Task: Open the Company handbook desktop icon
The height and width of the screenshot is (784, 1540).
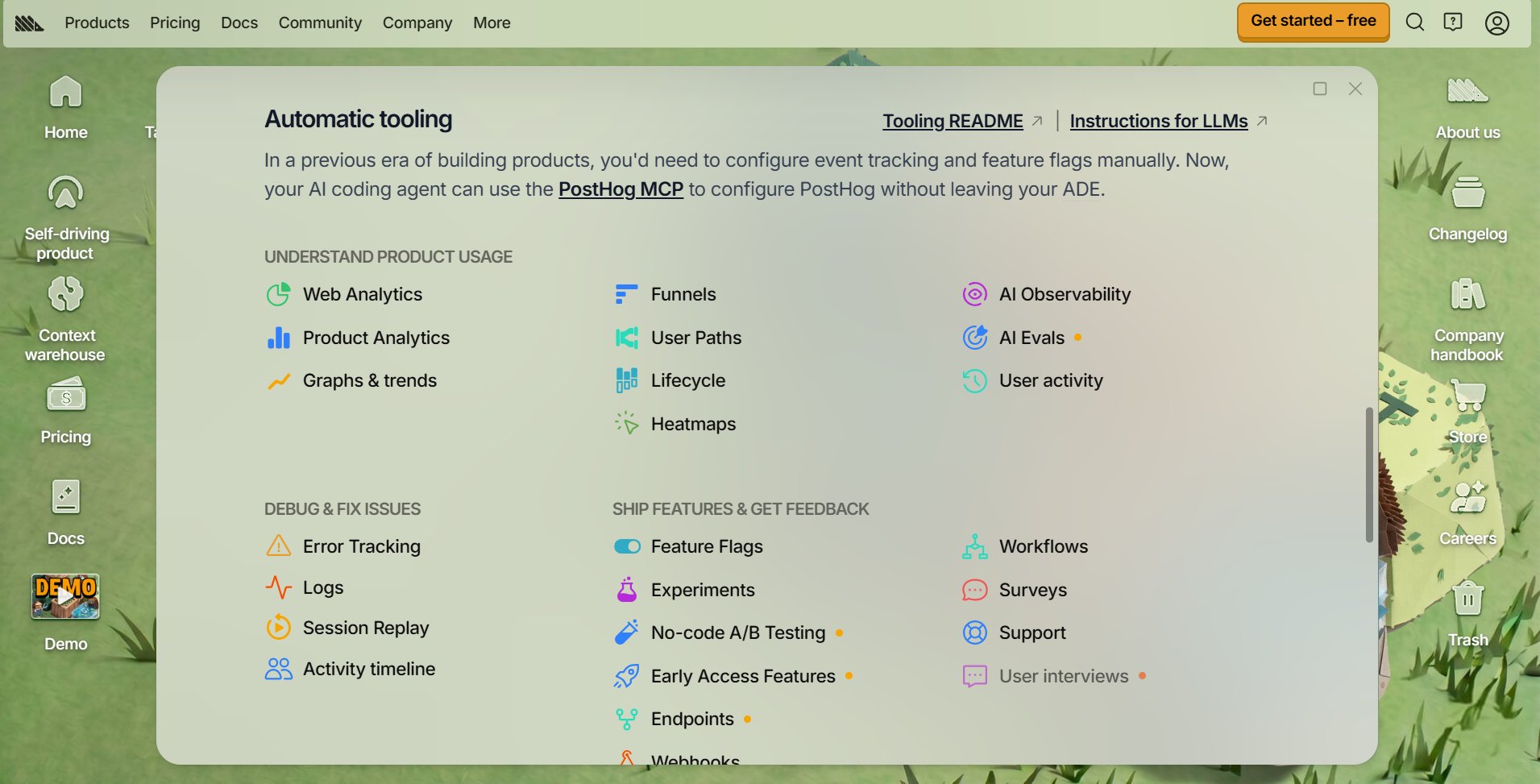Action: (1467, 319)
